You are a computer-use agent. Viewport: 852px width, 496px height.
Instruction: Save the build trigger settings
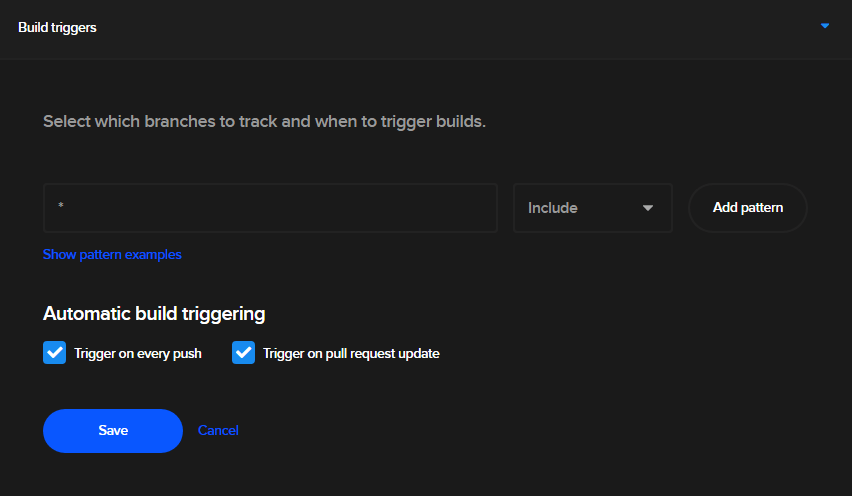(113, 431)
